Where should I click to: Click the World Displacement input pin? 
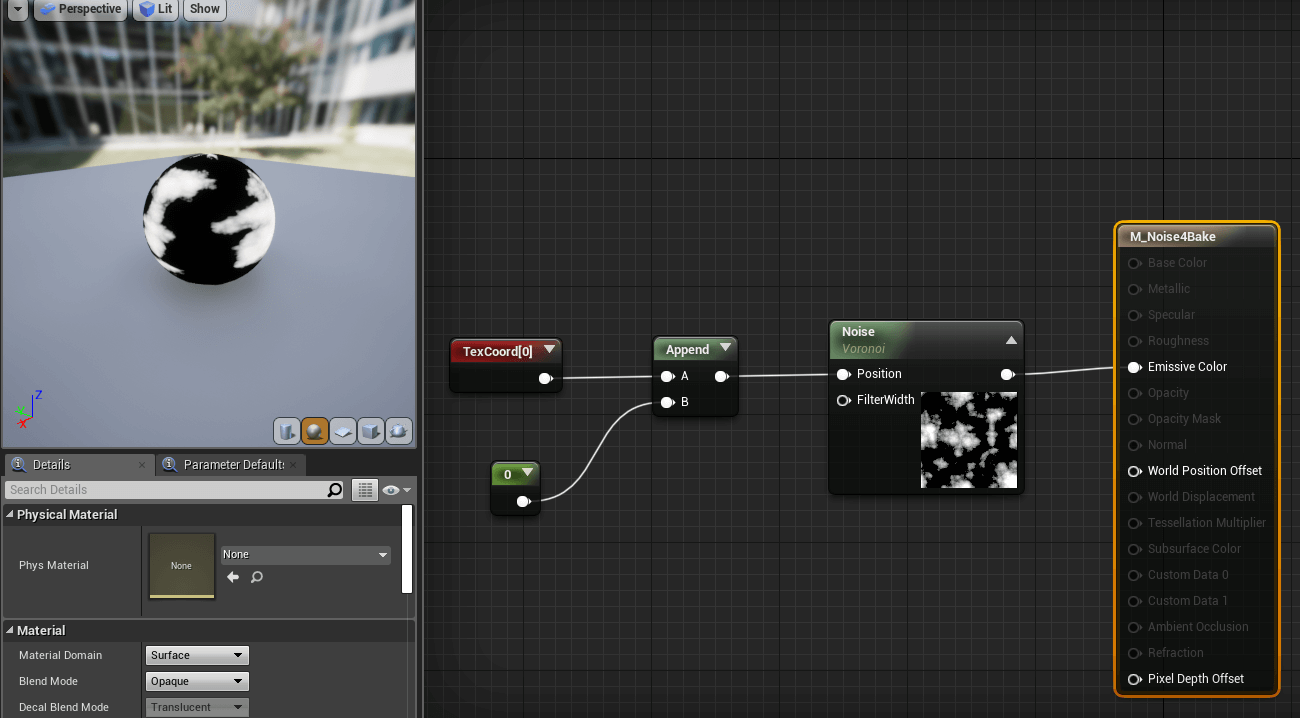[1135, 497]
